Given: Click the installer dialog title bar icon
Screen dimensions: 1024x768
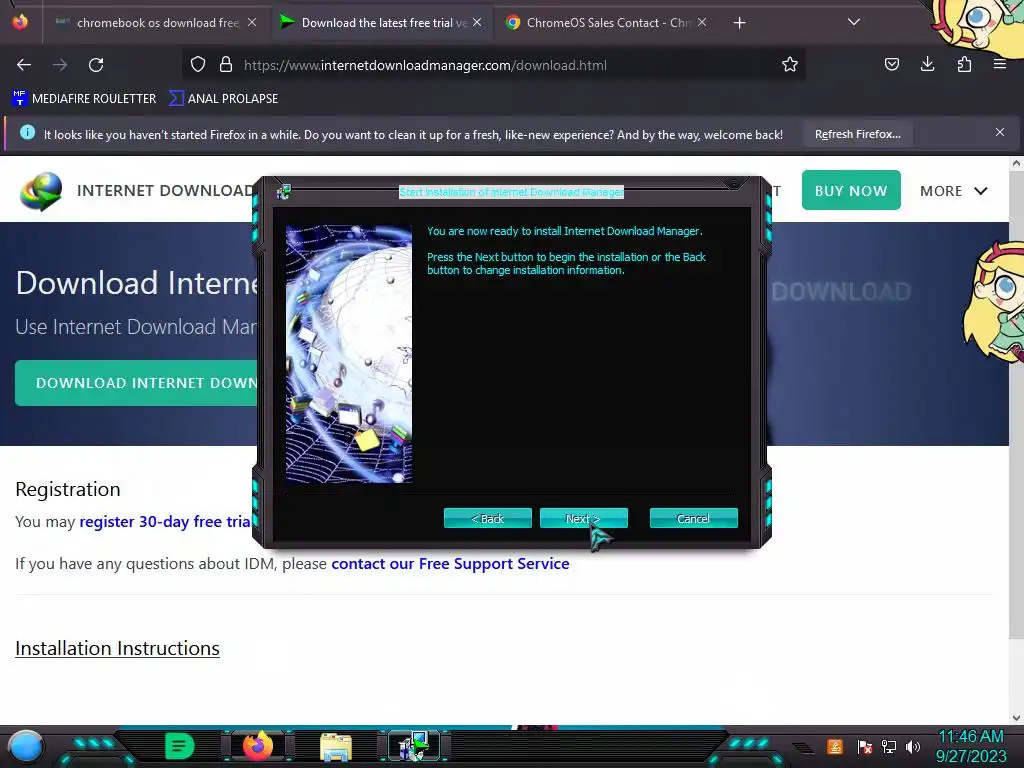Looking at the screenshot, I should coord(283,192).
